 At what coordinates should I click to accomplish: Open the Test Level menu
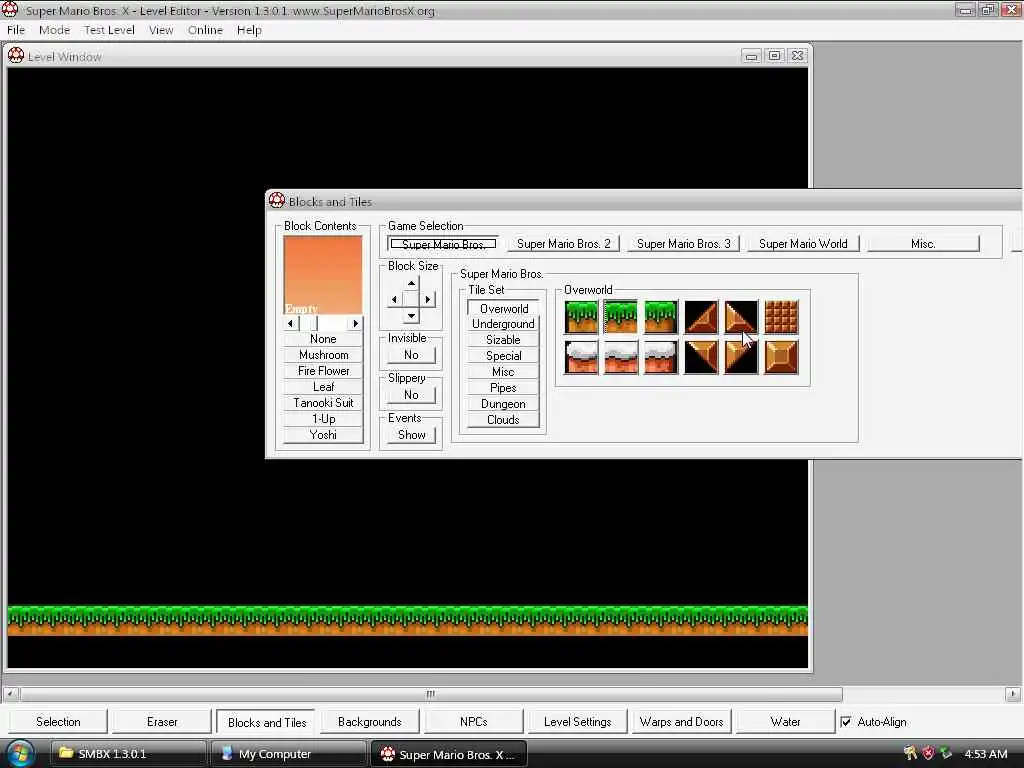[109, 30]
